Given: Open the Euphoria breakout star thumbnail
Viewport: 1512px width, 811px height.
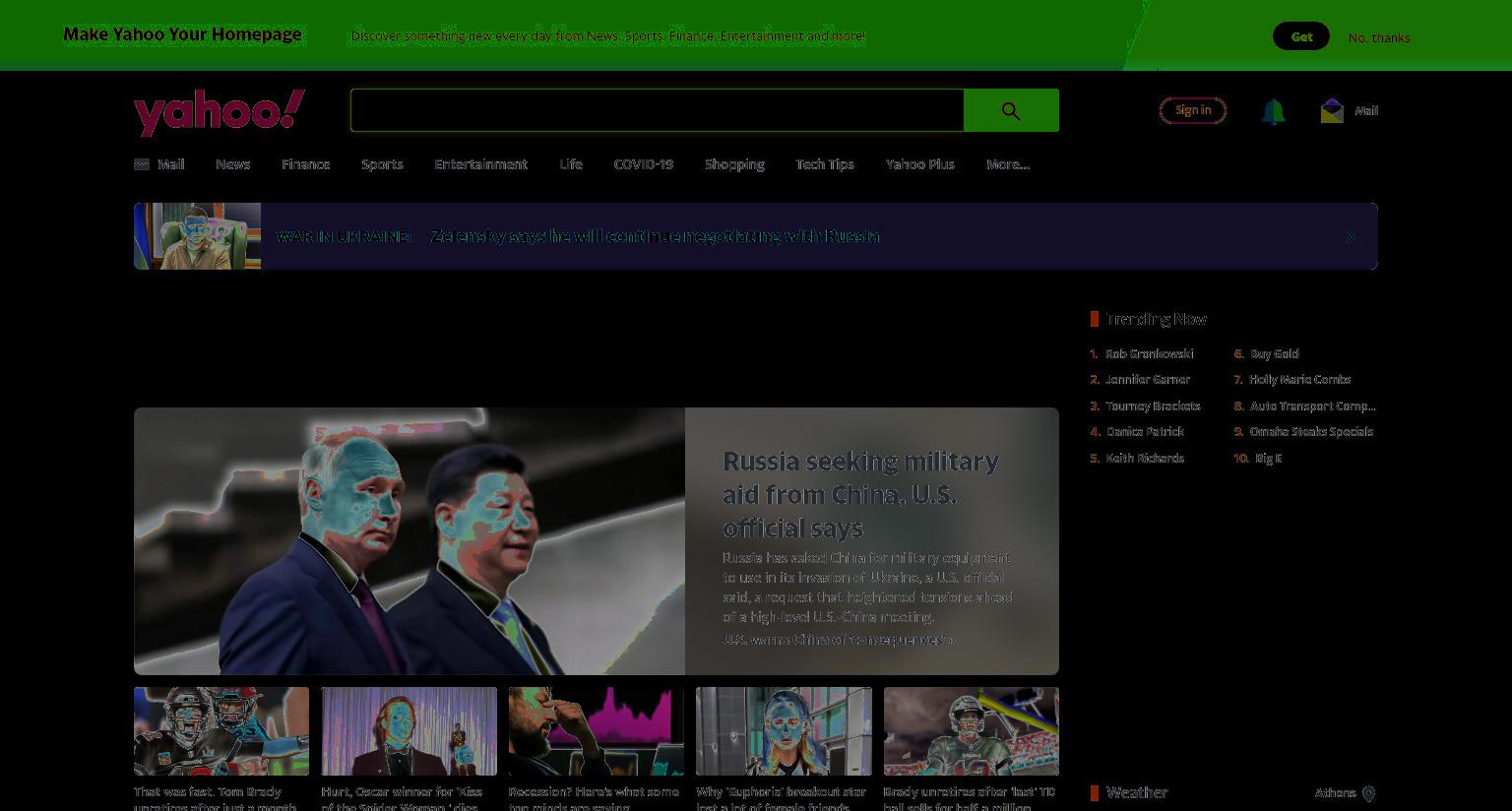Looking at the screenshot, I should [x=784, y=731].
